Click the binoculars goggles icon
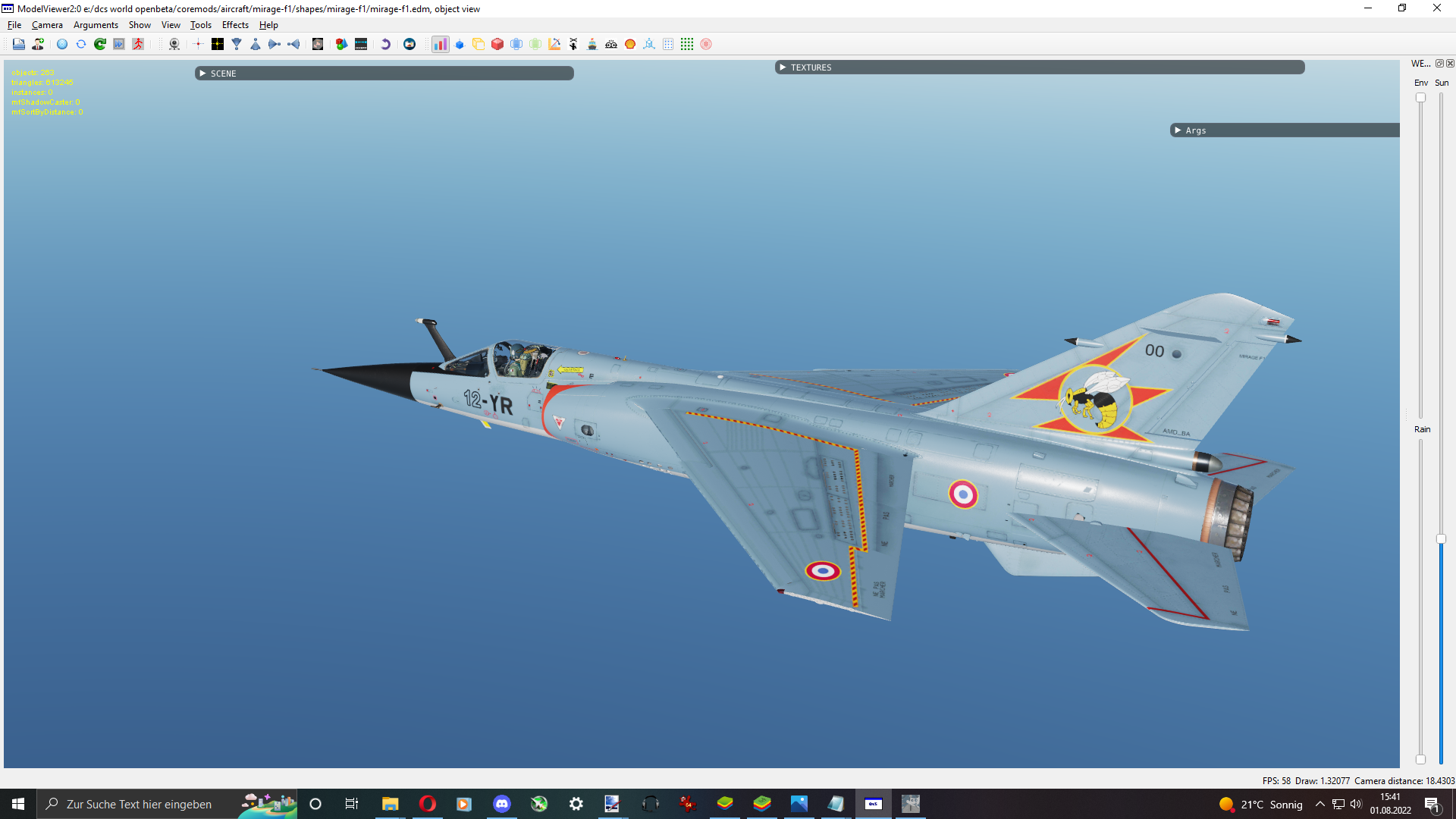The image size is (1456, 819). 611,44
